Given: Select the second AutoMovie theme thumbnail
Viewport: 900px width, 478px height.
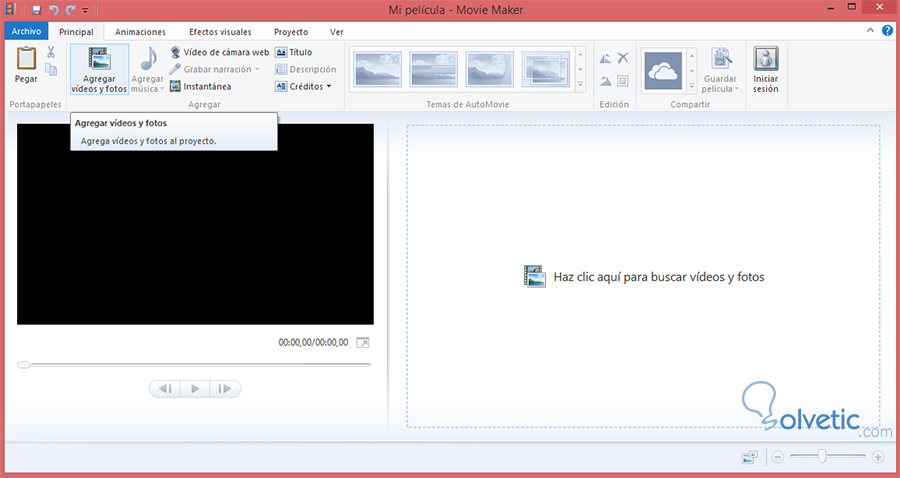Looking at the screenshot, I should pos(433,69).
